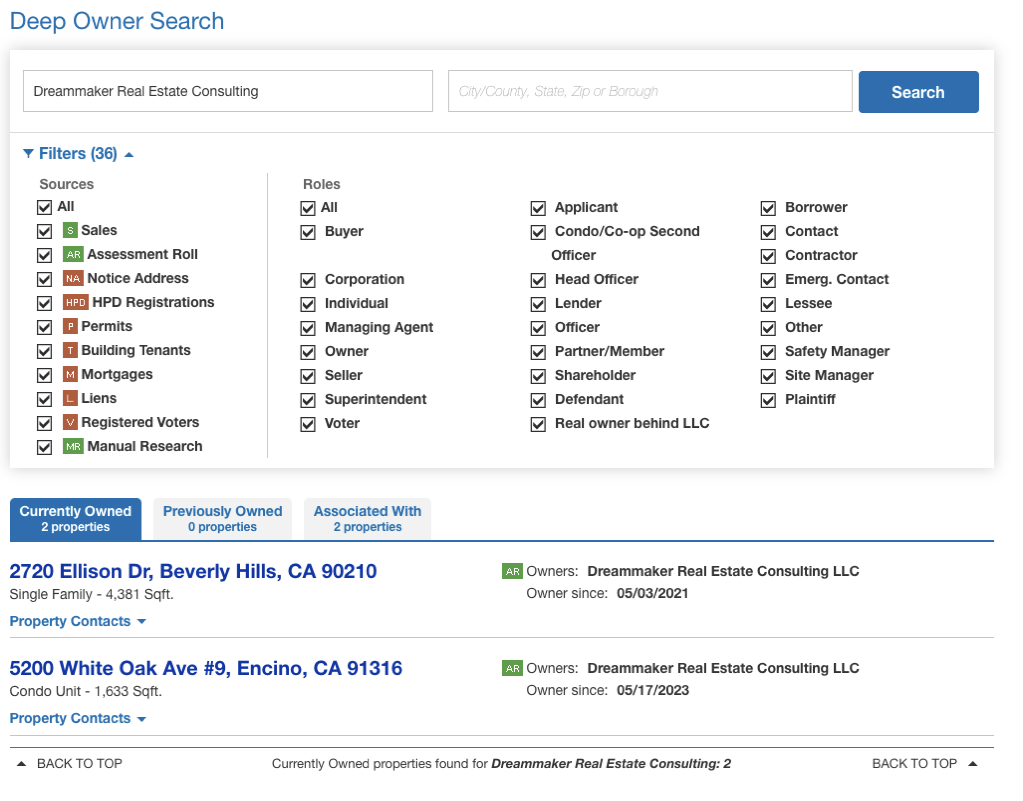Switch to the Associated With tab
Screen dimensions: 1023x801
pyautogui.click(x=367, y=519)
